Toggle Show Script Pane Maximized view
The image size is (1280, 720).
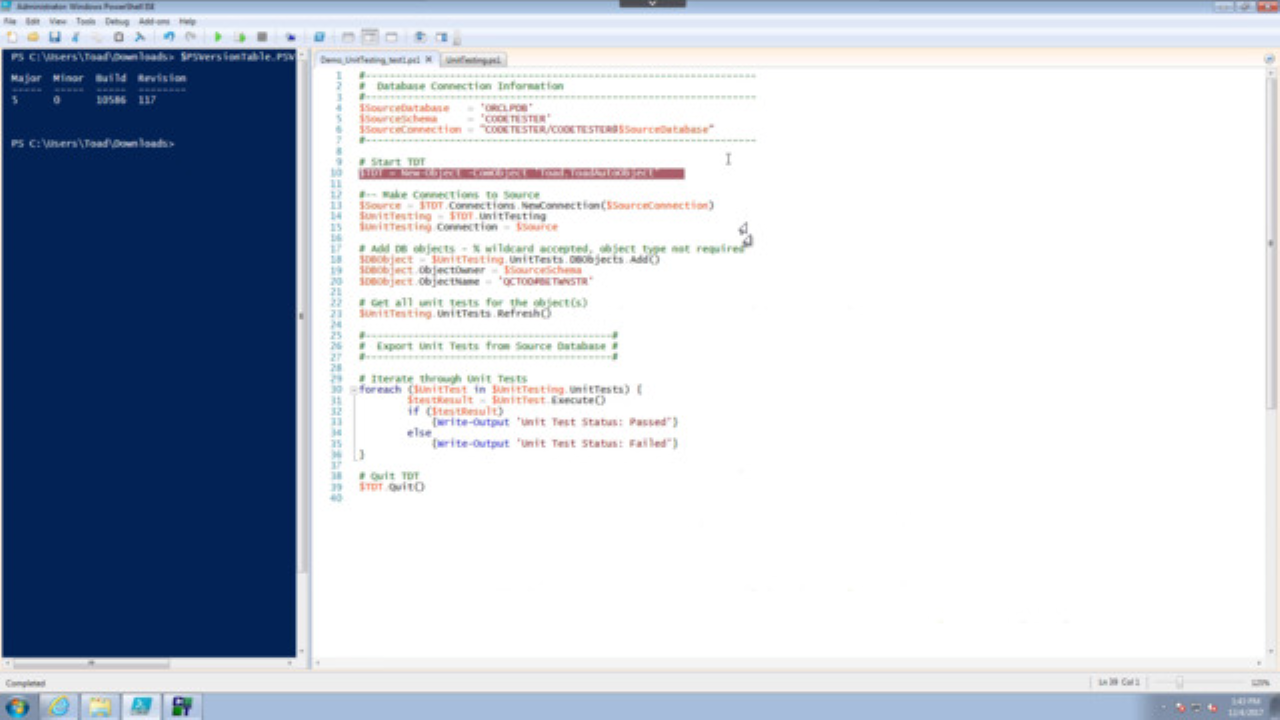pos(390,37)
